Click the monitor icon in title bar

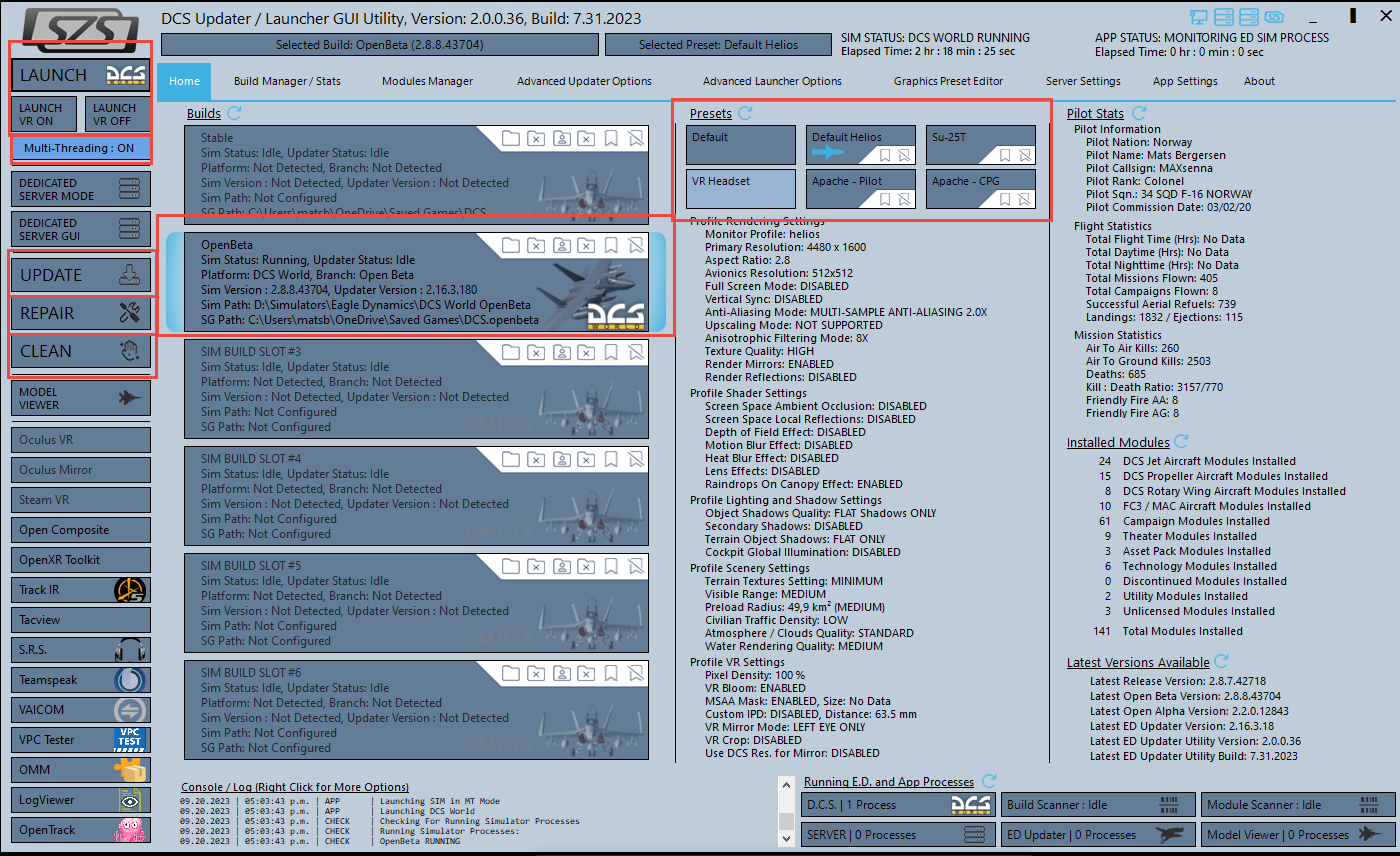pos(1201,17)
